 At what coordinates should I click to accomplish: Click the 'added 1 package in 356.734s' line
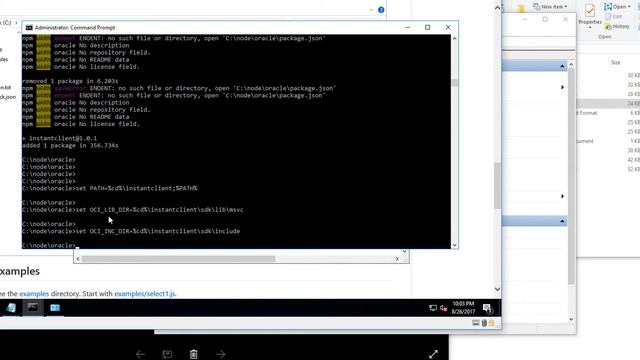point(70,145)
